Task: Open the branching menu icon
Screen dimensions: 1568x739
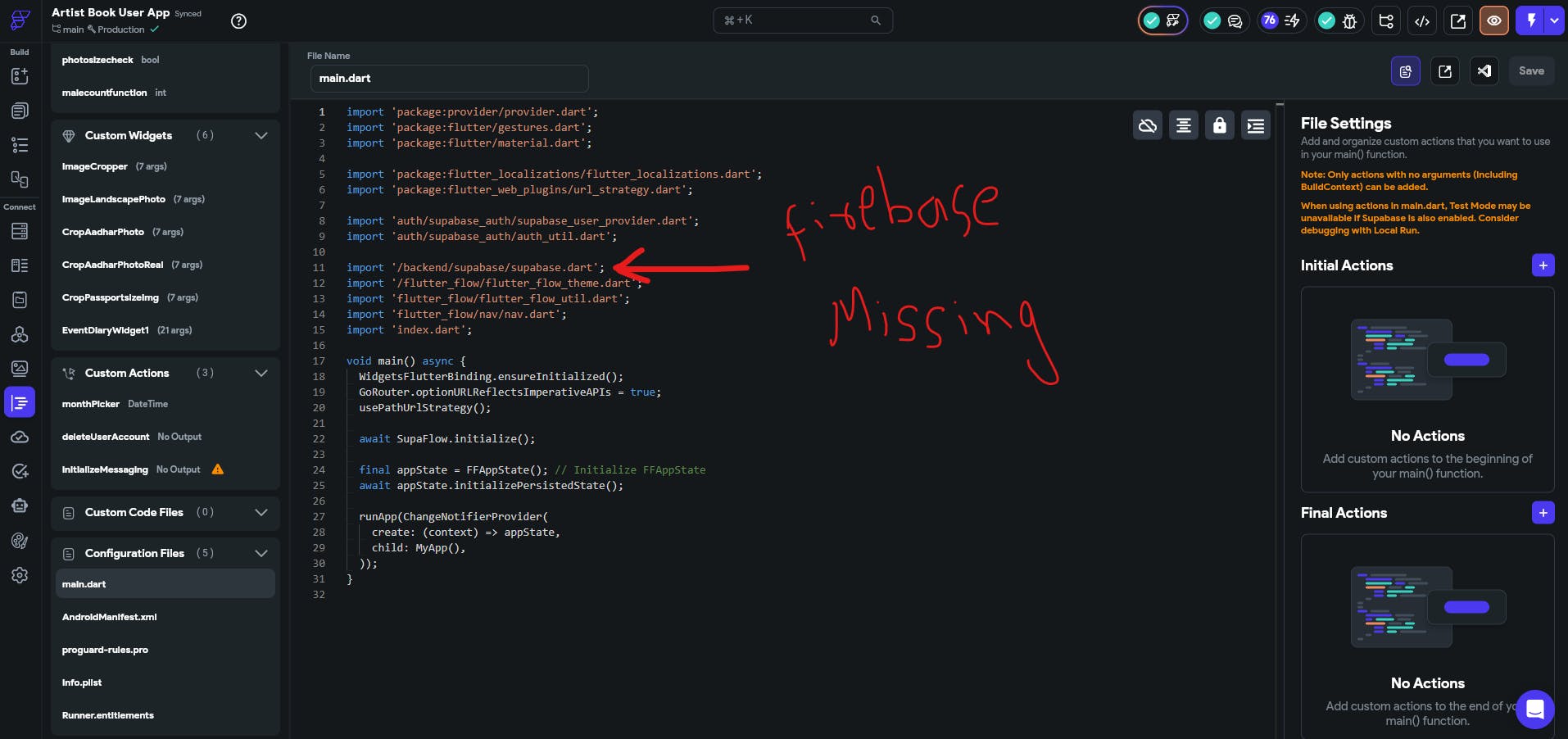Action: 1386,21
